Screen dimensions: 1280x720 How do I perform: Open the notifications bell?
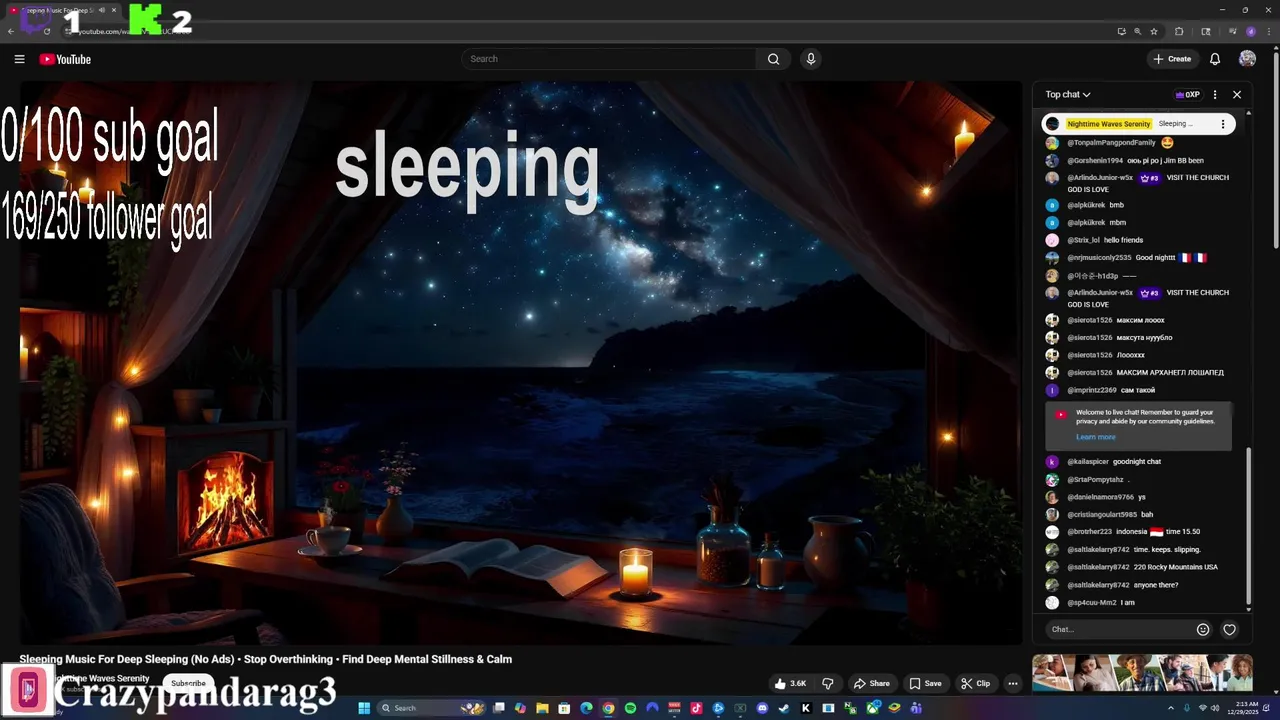[1215, 59]
